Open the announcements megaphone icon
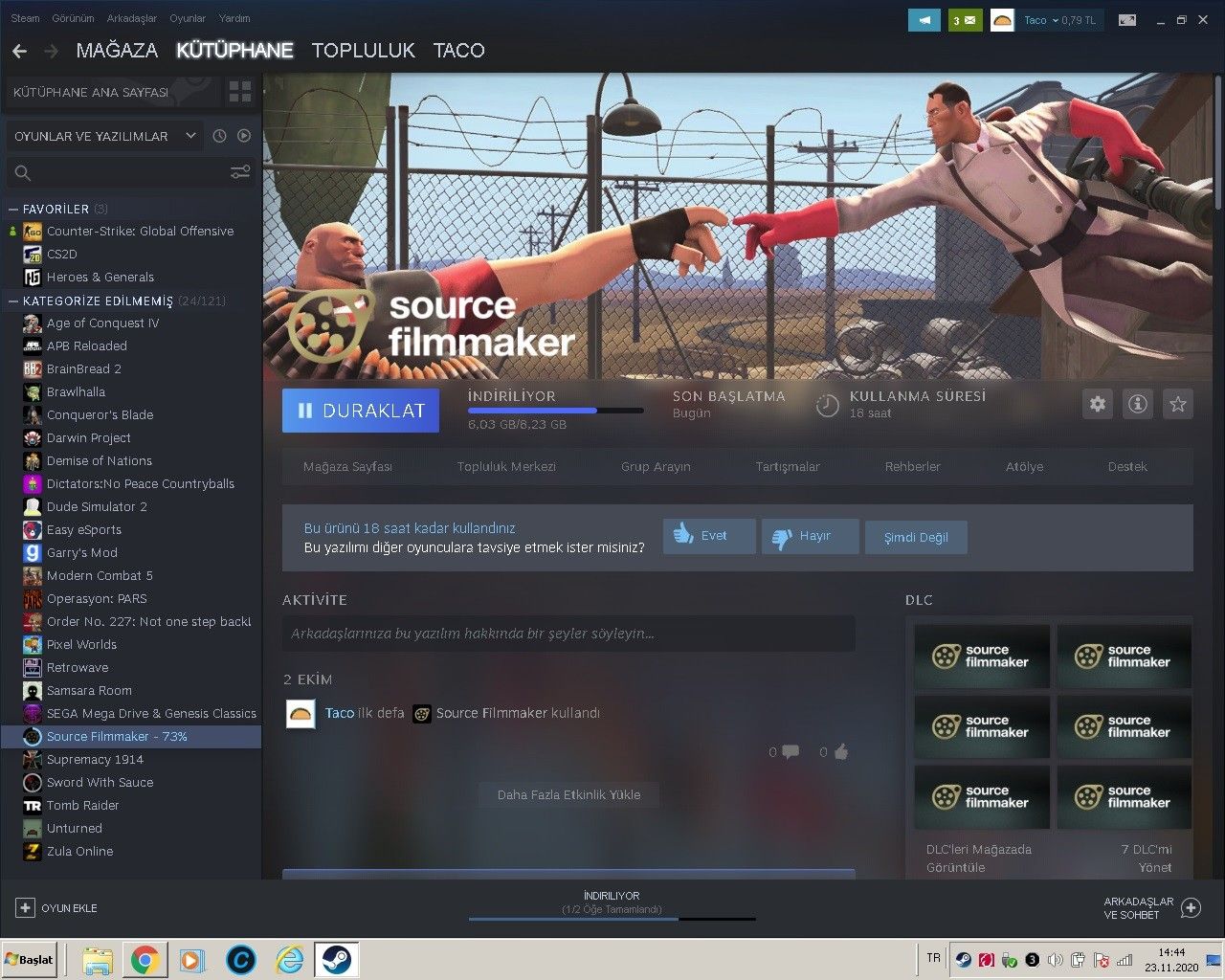This screenshot has width=1225, height=980. (924, 20)
